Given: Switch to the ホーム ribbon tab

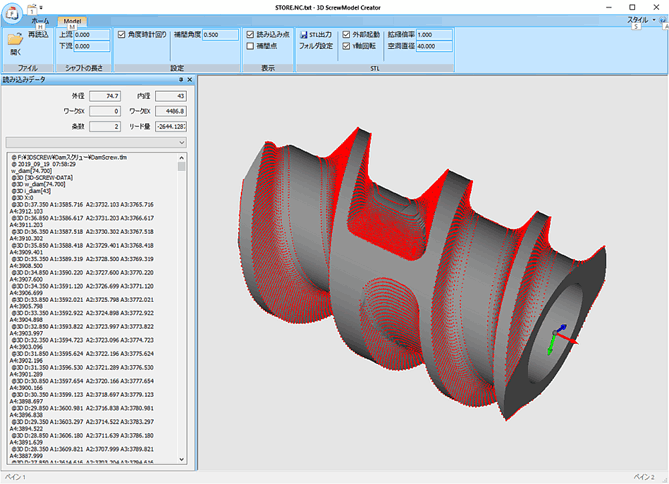Looking at the screenshot, I should click(x=40, y=20).
